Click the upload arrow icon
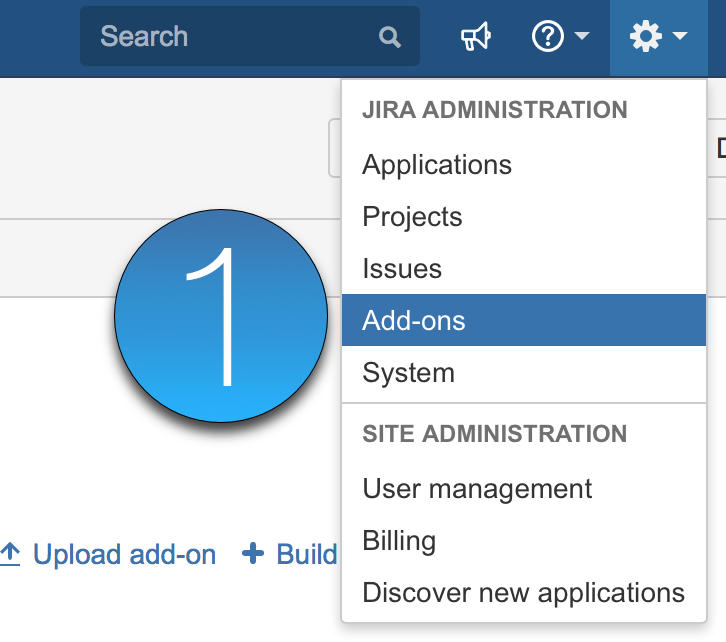This screenshot has width=726, height=642. [x=10, y=554]
